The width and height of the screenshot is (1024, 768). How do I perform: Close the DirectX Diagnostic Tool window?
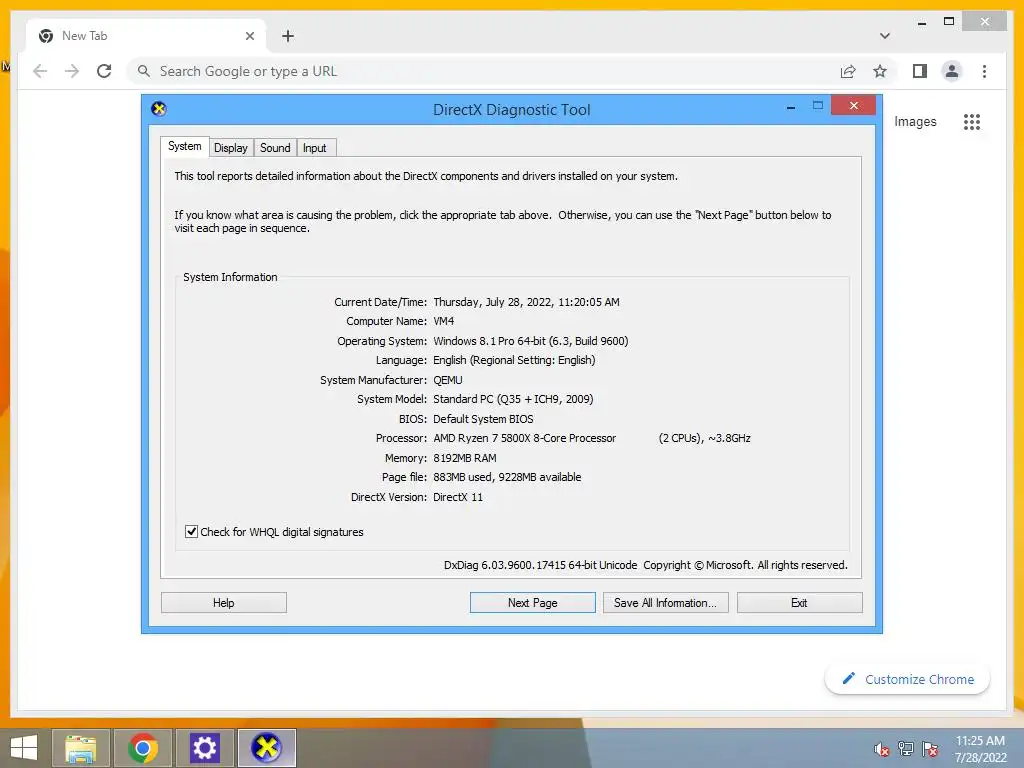(853, 105)
